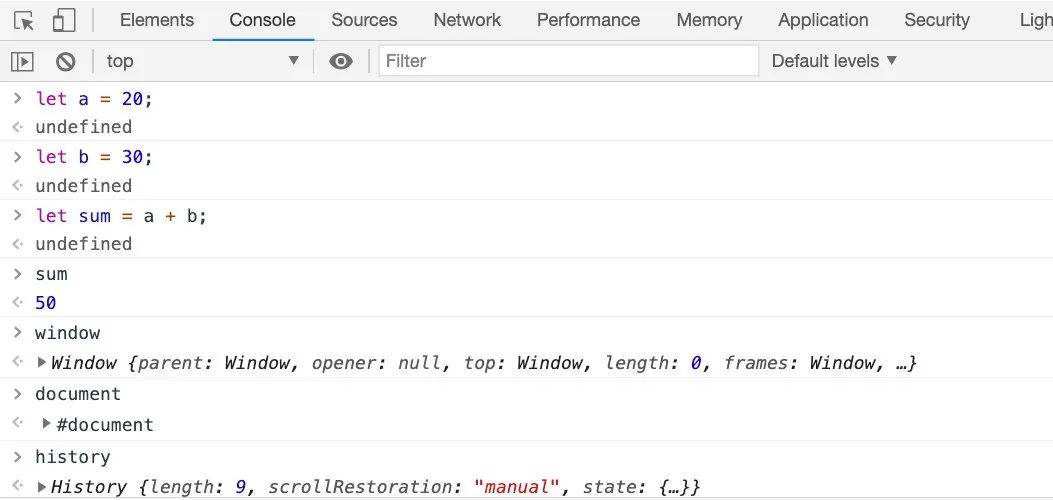Switch to the Sources tab
Image resolution: width=1053 pixels, height=500 pixels.
(x=364, y=20)
